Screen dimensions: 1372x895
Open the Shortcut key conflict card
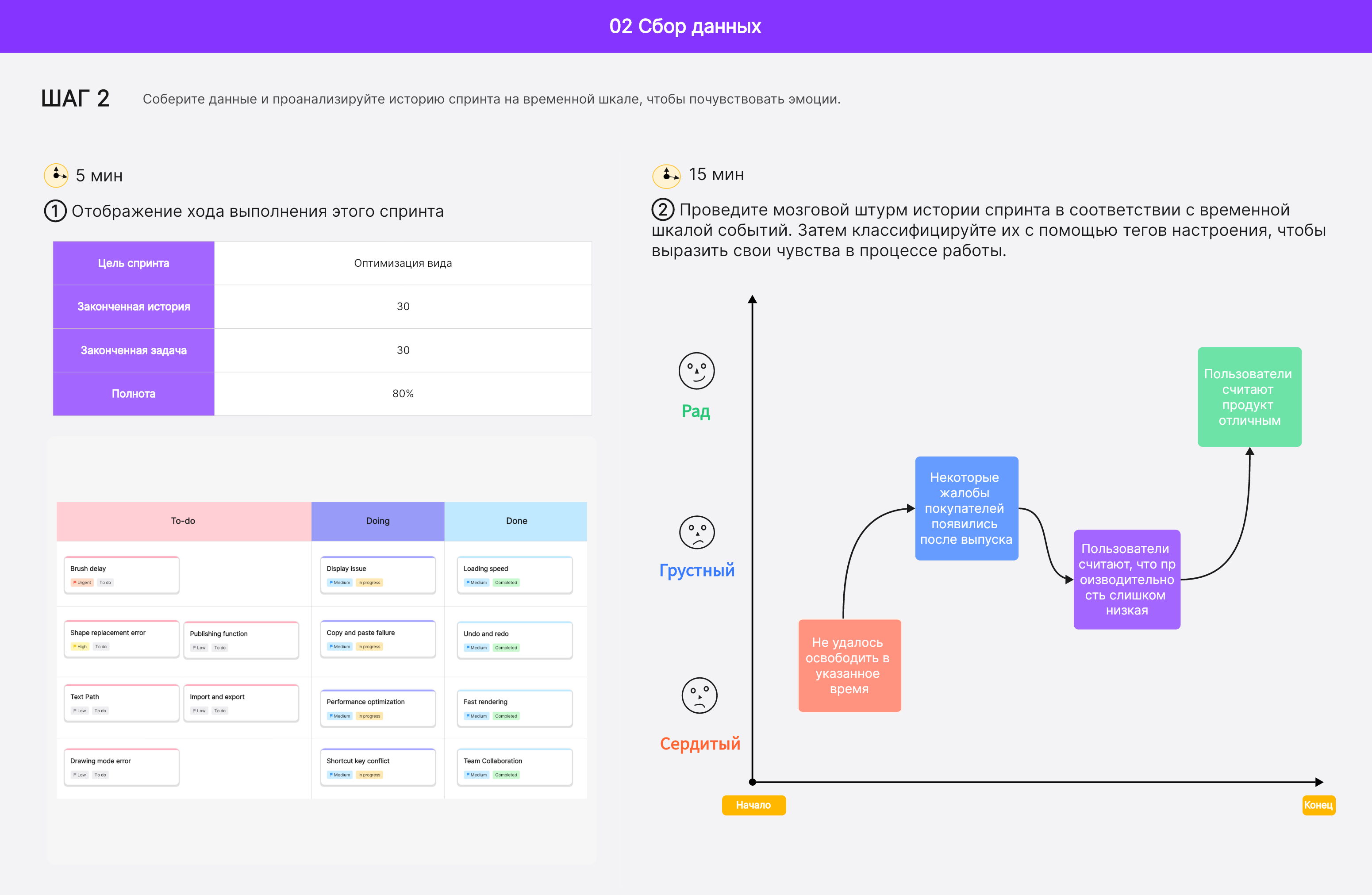pos(377,767)
